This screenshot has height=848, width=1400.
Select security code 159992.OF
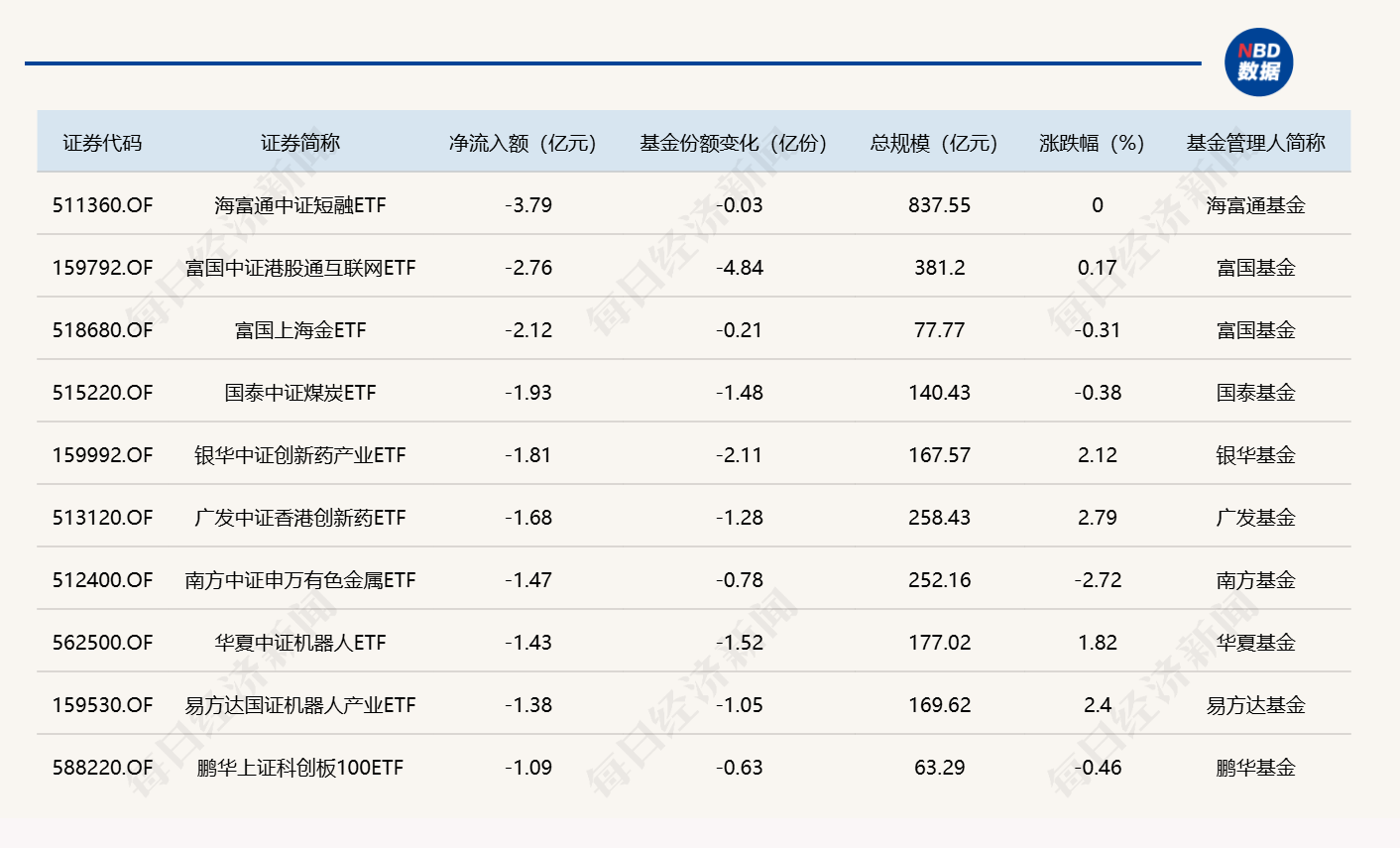point(103,455)
